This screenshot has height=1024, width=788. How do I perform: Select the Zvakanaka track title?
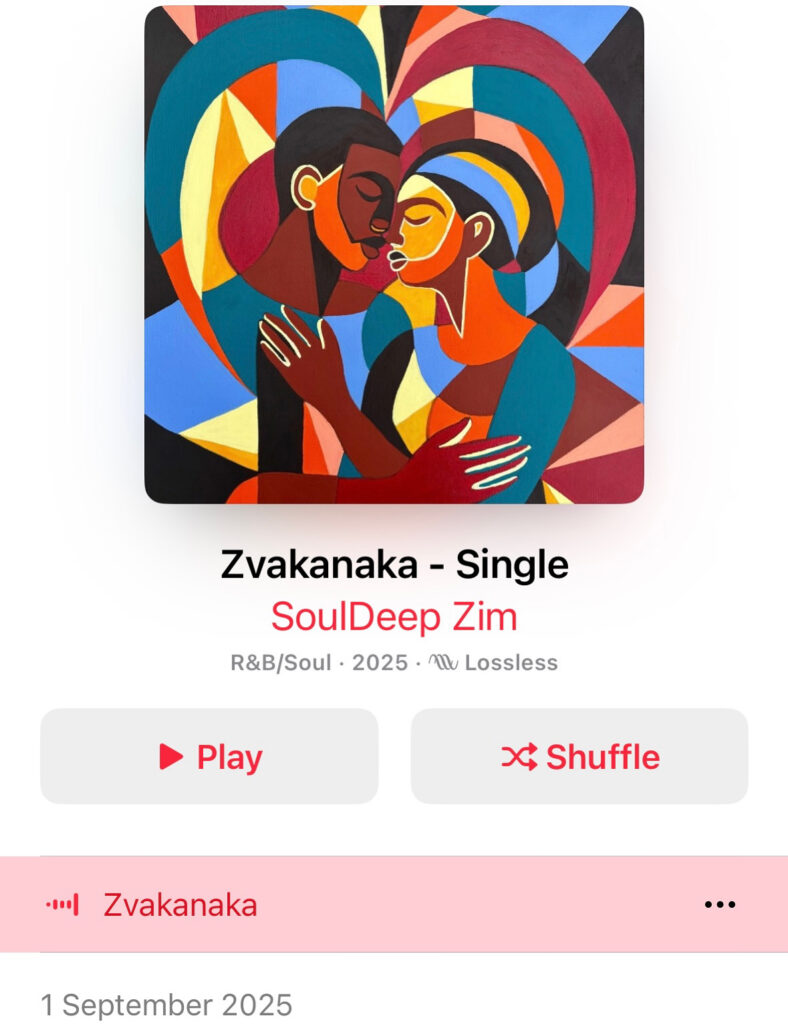(180, 904)
